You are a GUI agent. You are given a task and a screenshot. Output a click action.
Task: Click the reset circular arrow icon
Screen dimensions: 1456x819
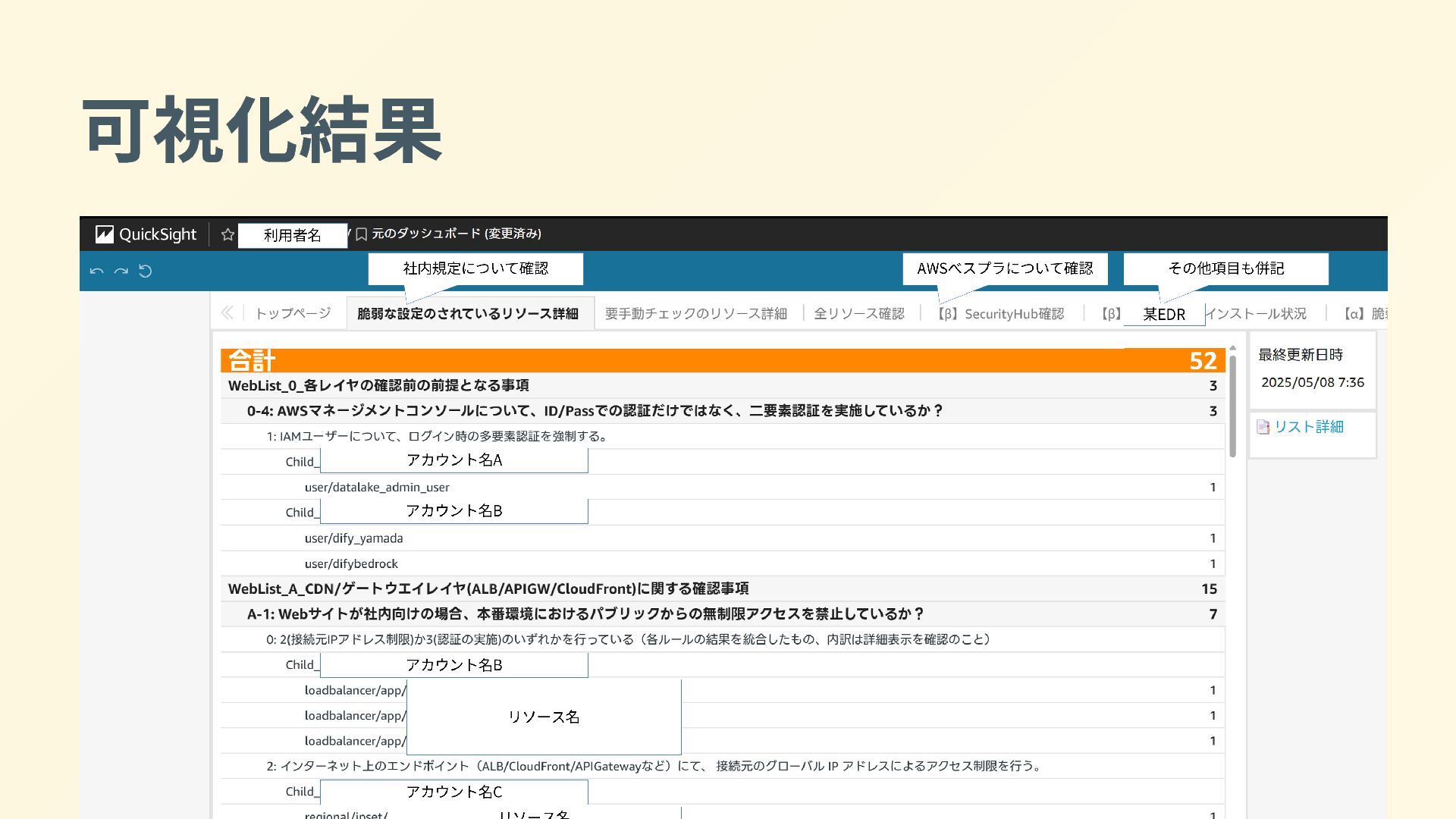coord(146,271)
